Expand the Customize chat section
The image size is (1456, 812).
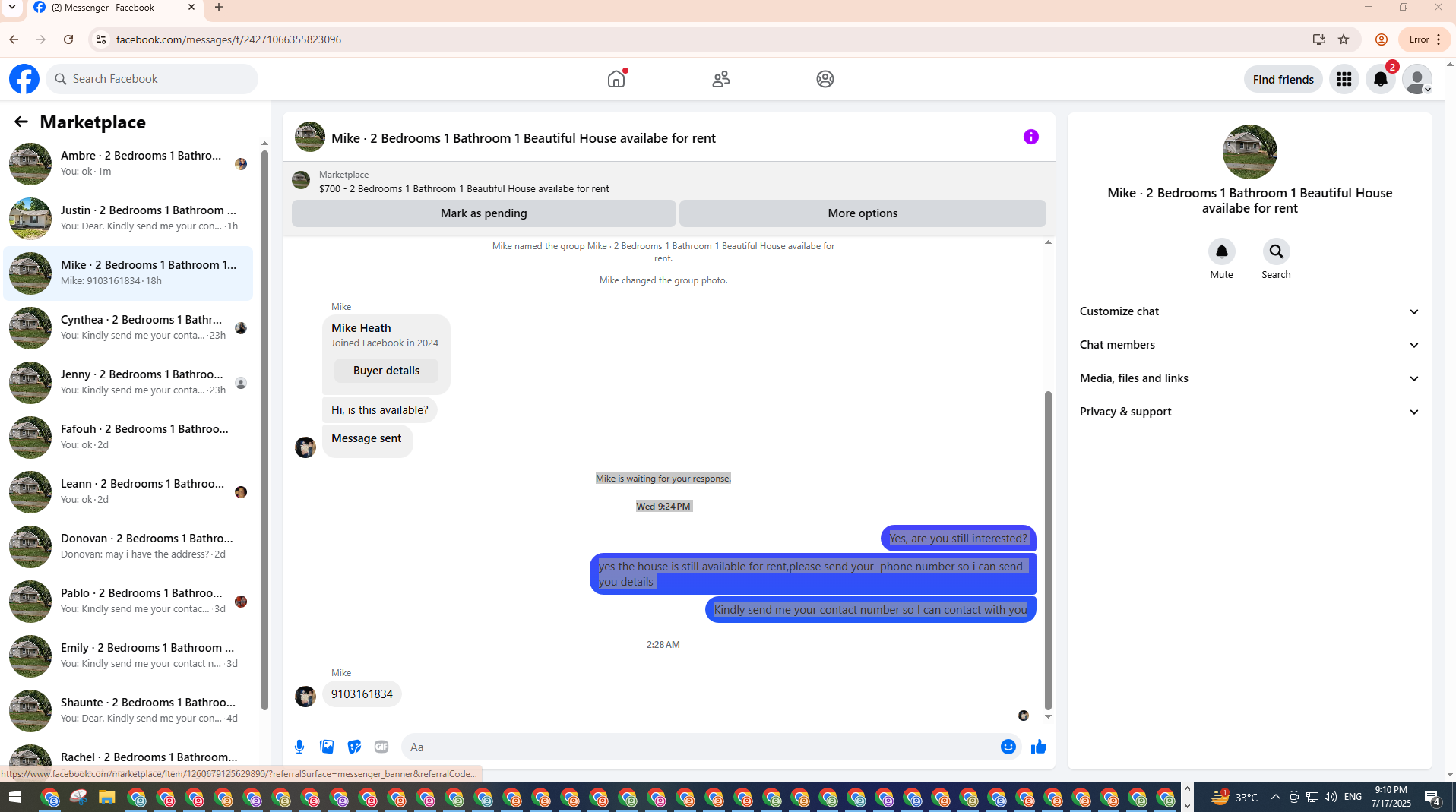(1249, 311)
